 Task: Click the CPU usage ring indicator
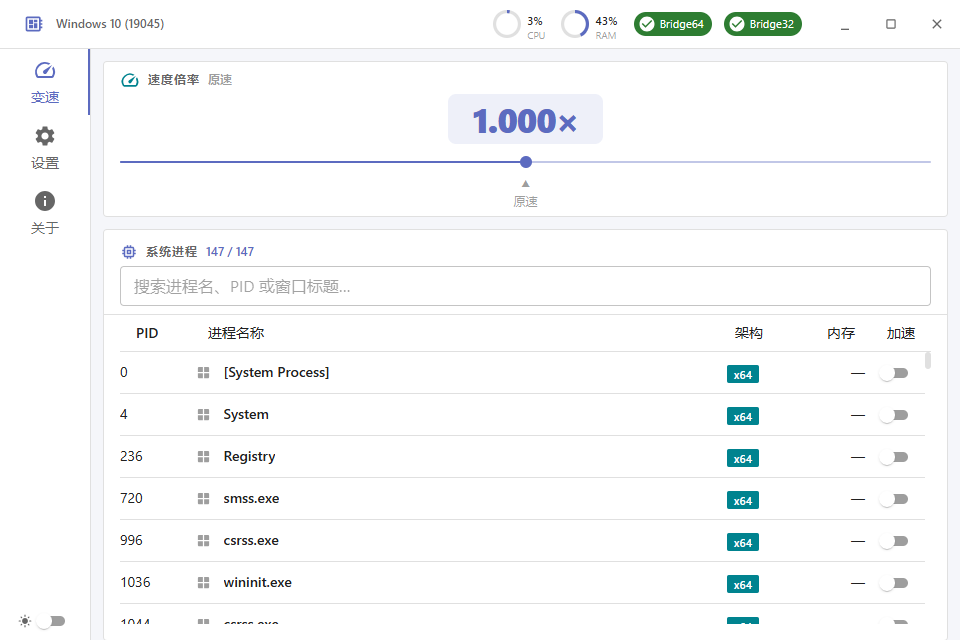tap(507, 24)
